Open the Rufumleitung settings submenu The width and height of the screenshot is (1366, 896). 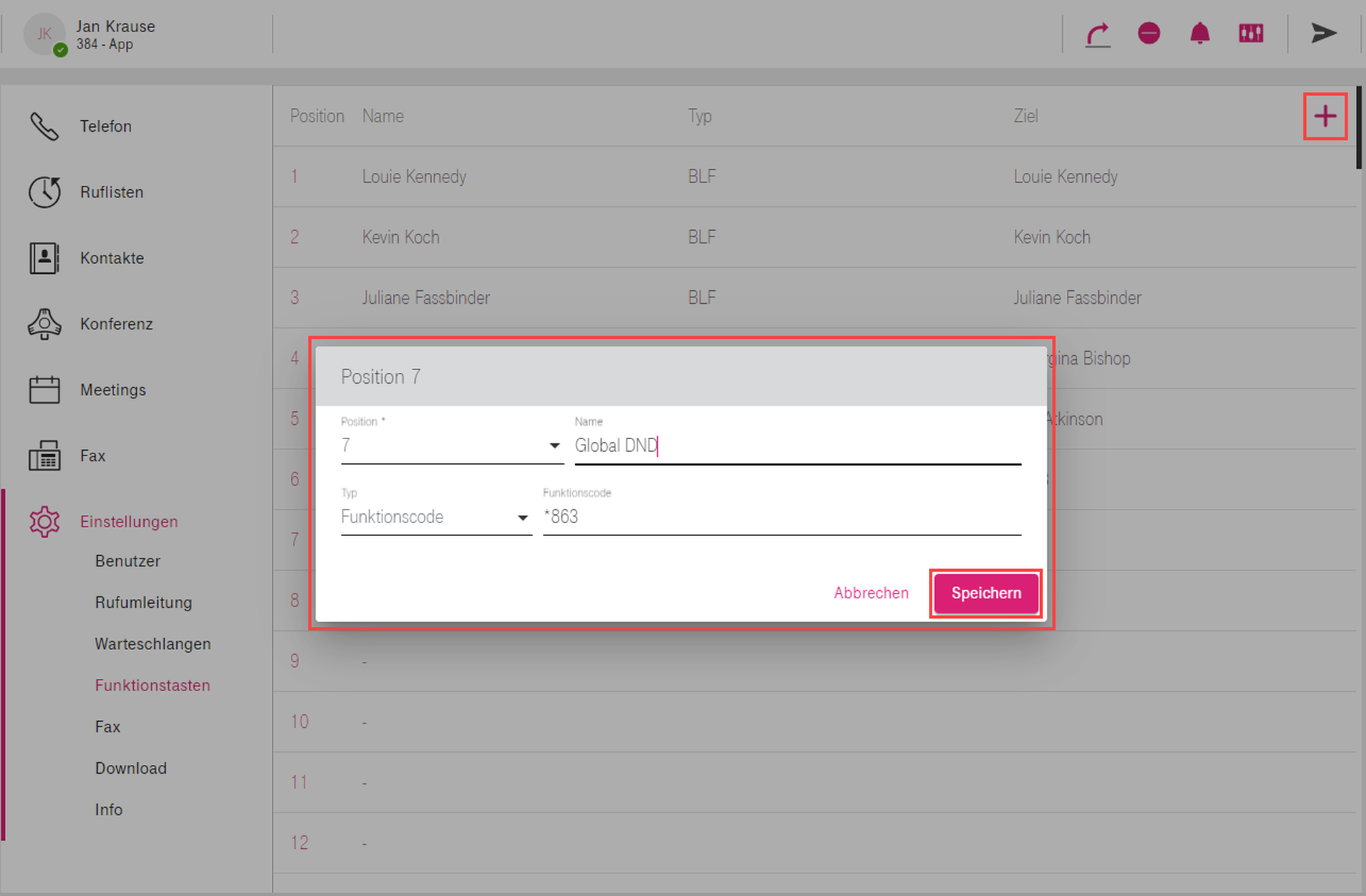(x=143, y=602)
